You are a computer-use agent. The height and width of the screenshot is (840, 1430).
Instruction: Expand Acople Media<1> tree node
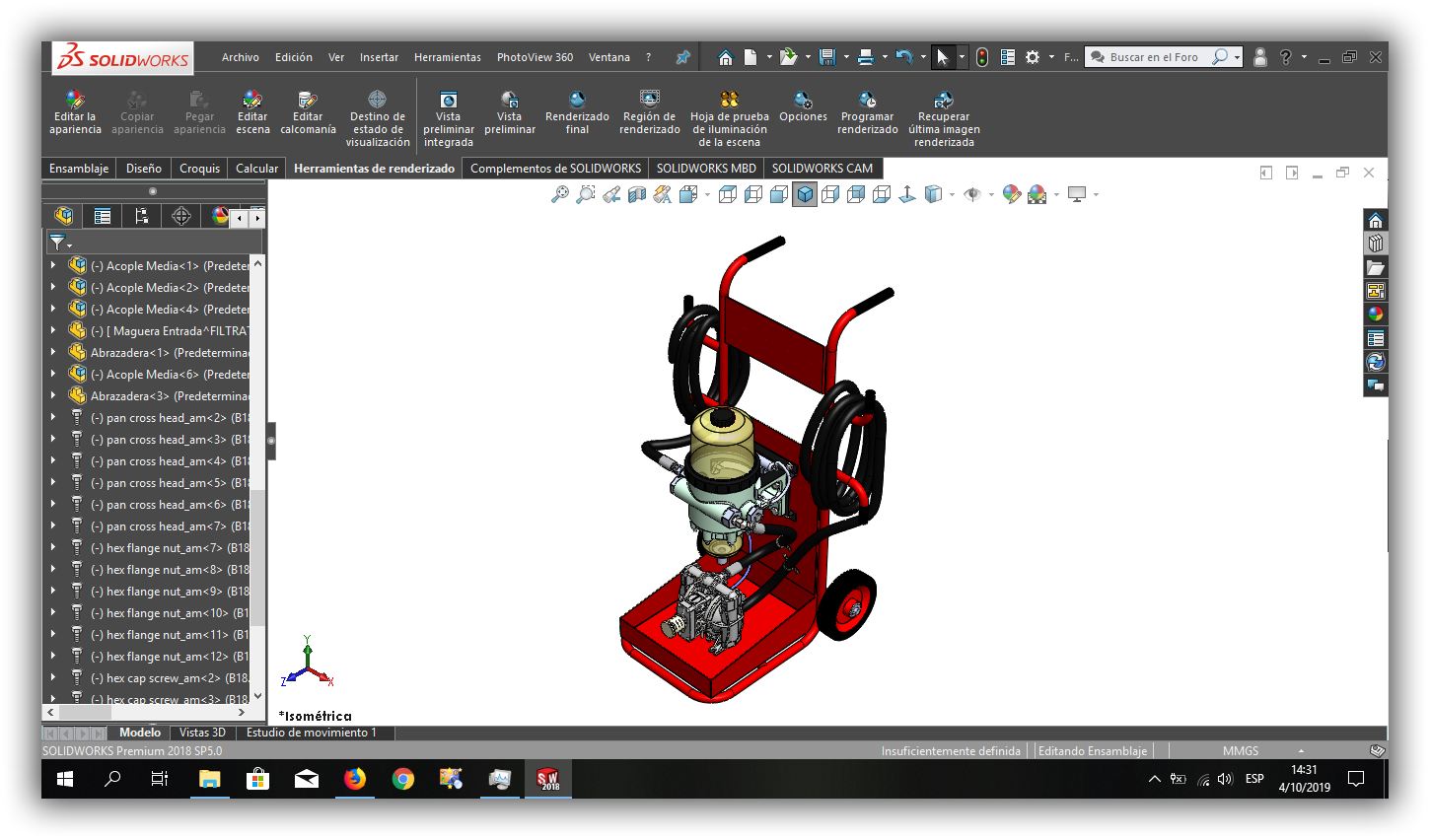pyautogui.click(x=53, y=265)
